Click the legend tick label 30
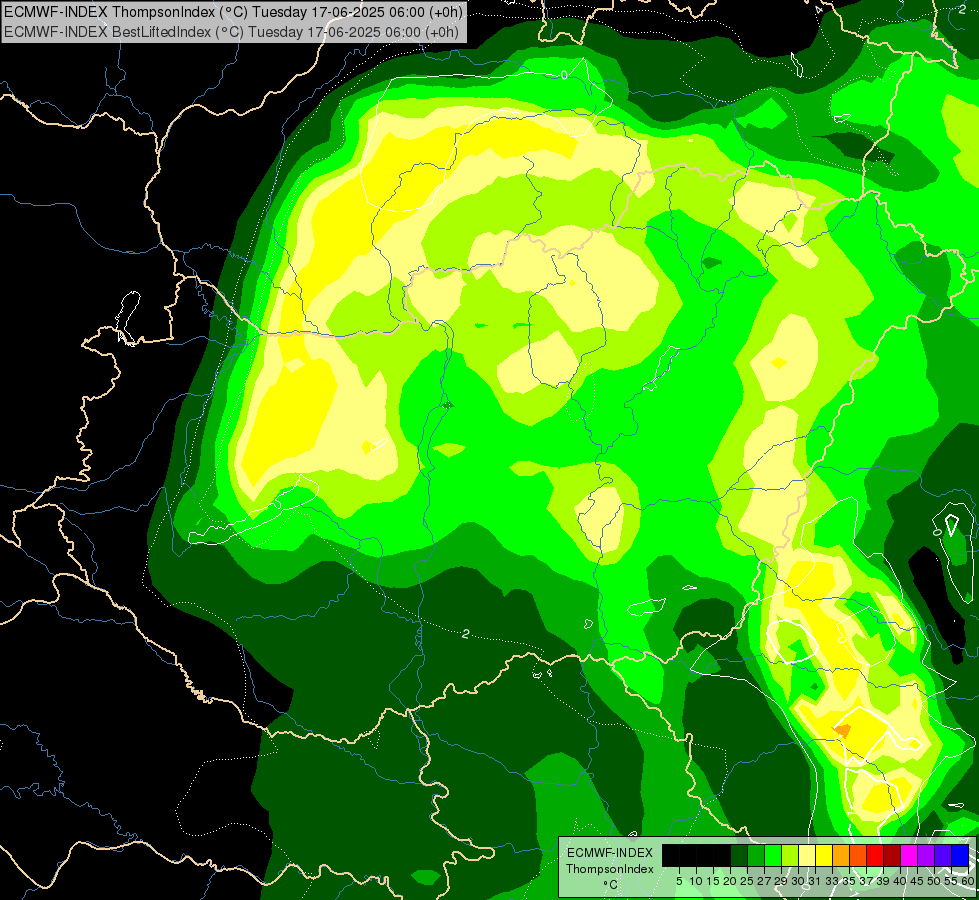Screen dimensions: 979x900 click(798, 881)
